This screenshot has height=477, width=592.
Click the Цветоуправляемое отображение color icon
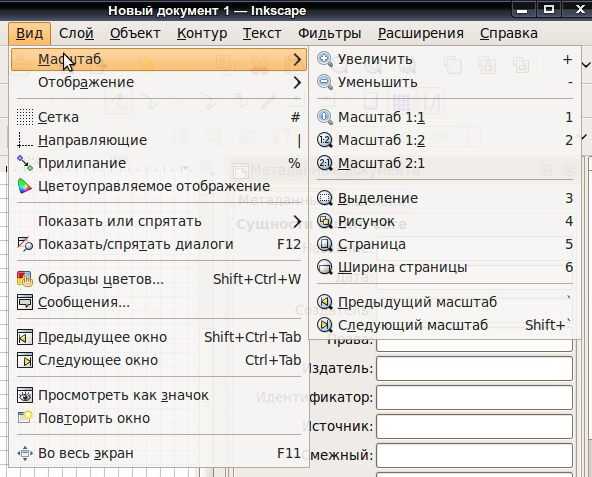tap(25, 187)
